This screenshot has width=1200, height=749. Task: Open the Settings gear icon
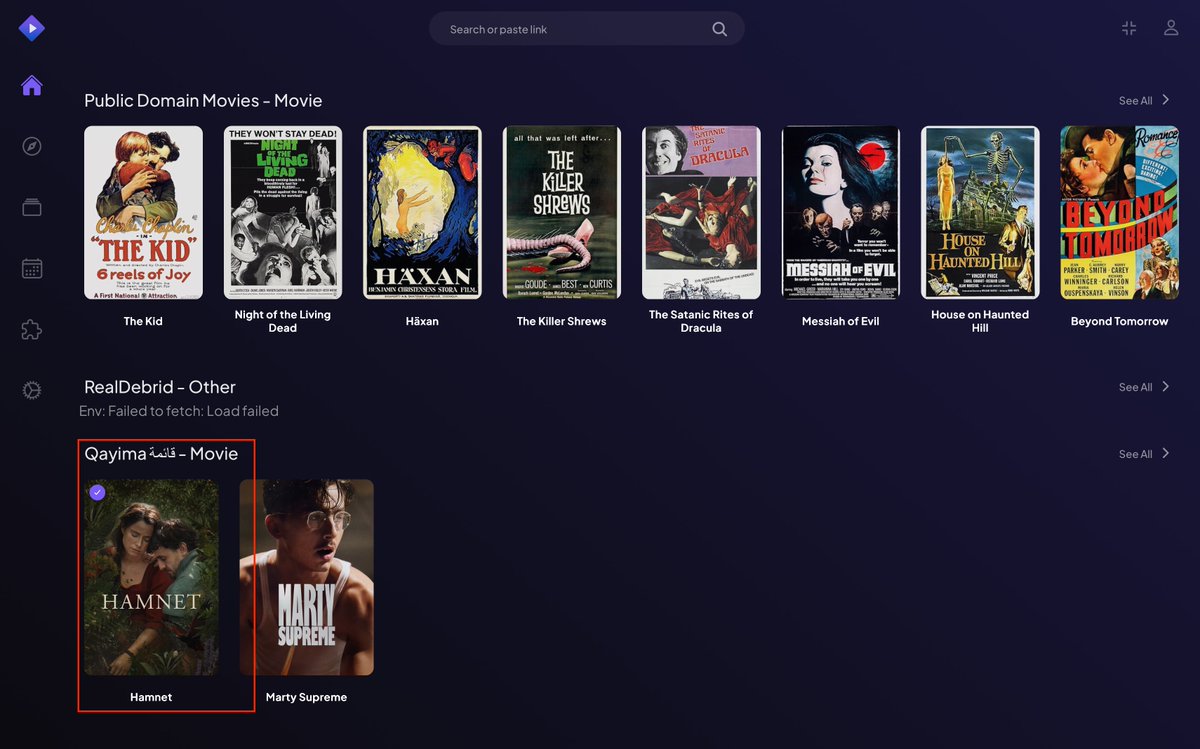(x=32, y=390)
